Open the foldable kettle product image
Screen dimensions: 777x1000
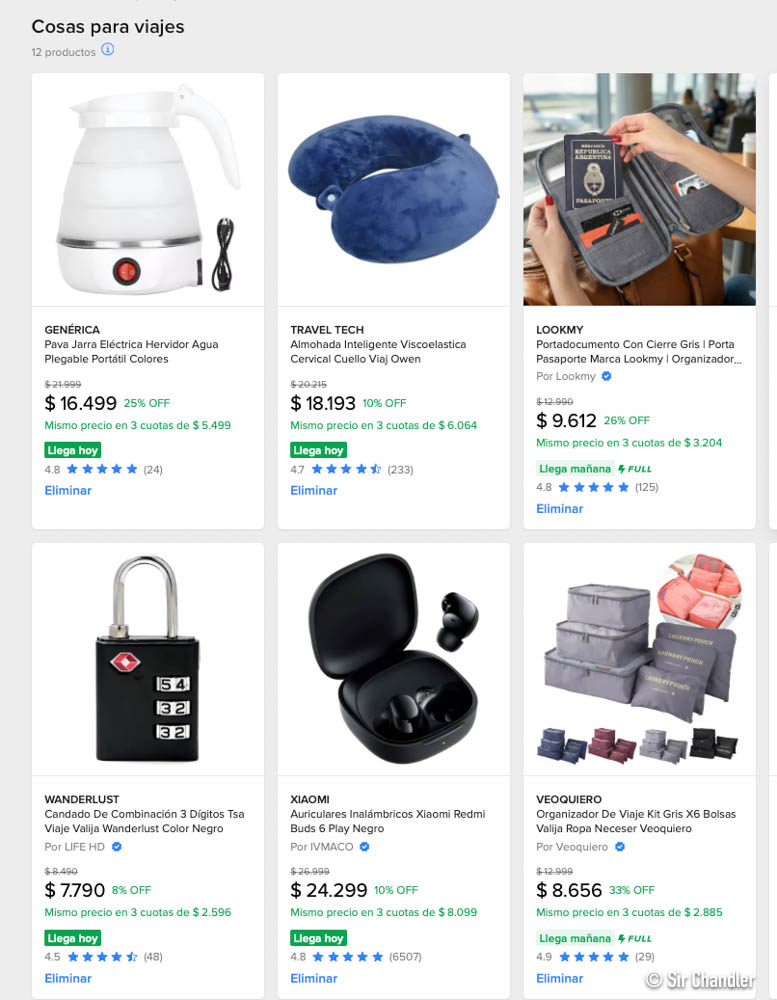pyautogui.click(x=148, y=189)
